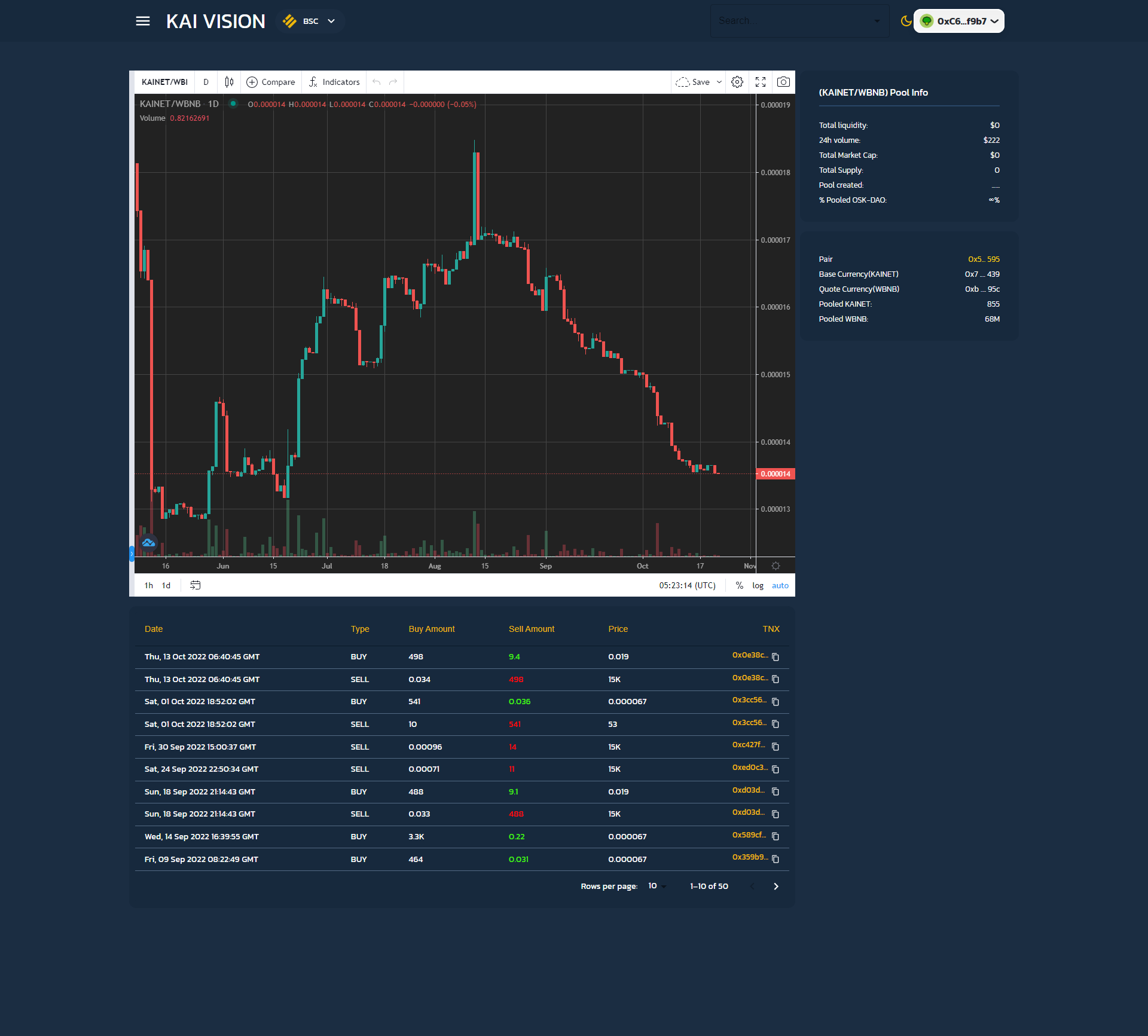
Task: Take a chart snapshot with camera icon
Action: [x=783, y=82]
